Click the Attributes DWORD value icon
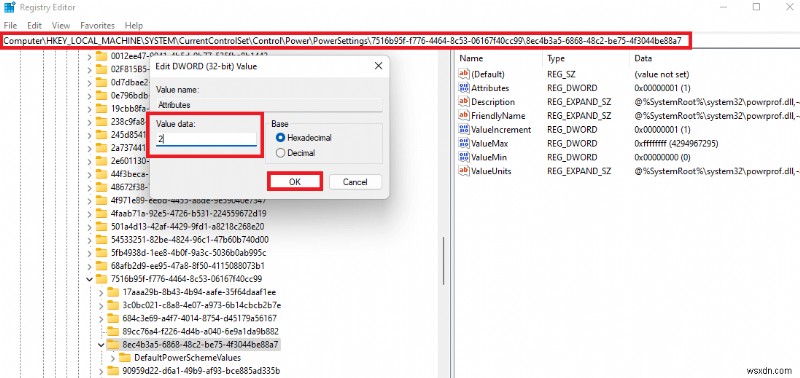This screenshot has width=800, height=378. (463, 88)
